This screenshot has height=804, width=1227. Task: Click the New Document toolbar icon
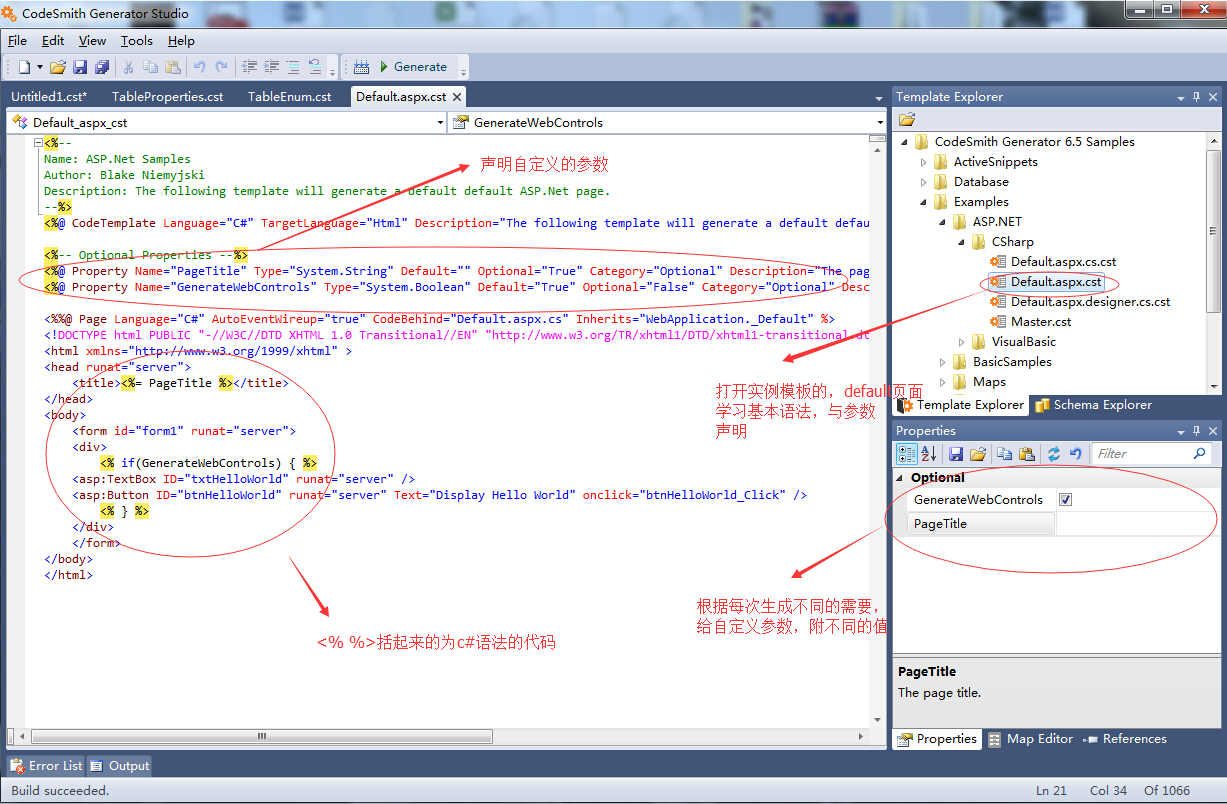click(x=24, y=67)
